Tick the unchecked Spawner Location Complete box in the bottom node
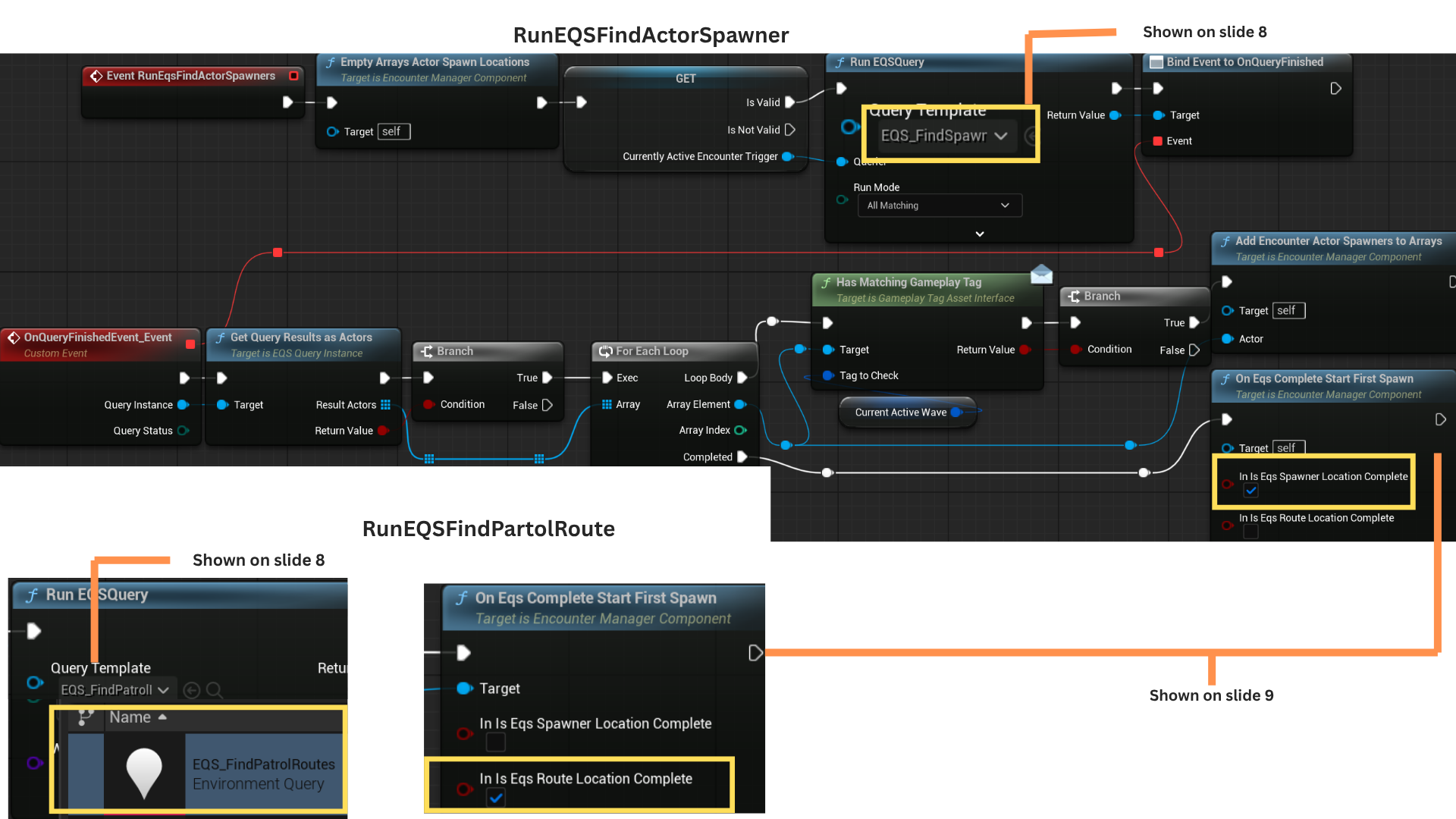This screenshot has width=1456, height=819. click(496, 742)
